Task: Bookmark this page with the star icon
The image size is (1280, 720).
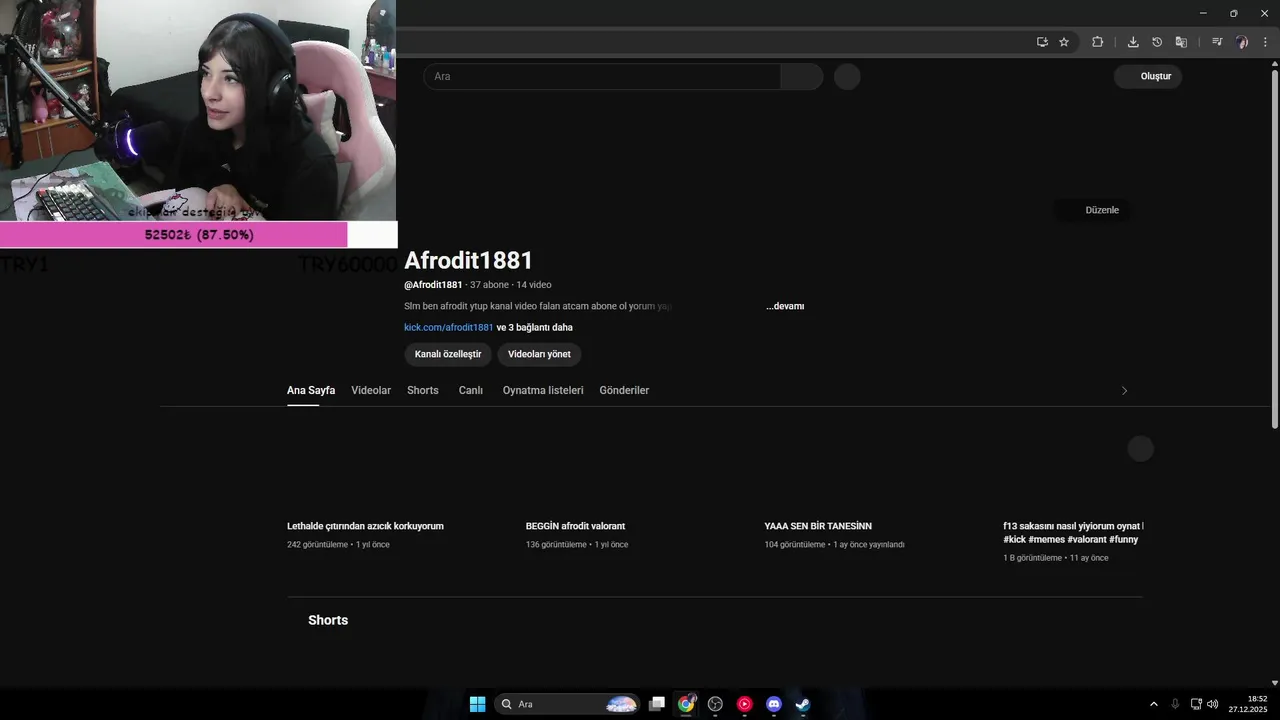Action: pos(1064,42)
